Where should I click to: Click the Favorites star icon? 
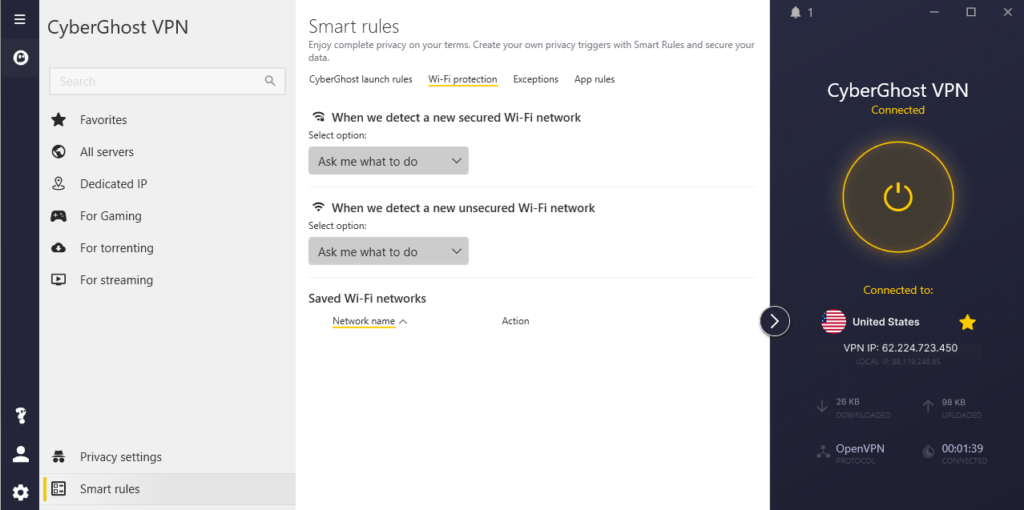coord(59,120)
